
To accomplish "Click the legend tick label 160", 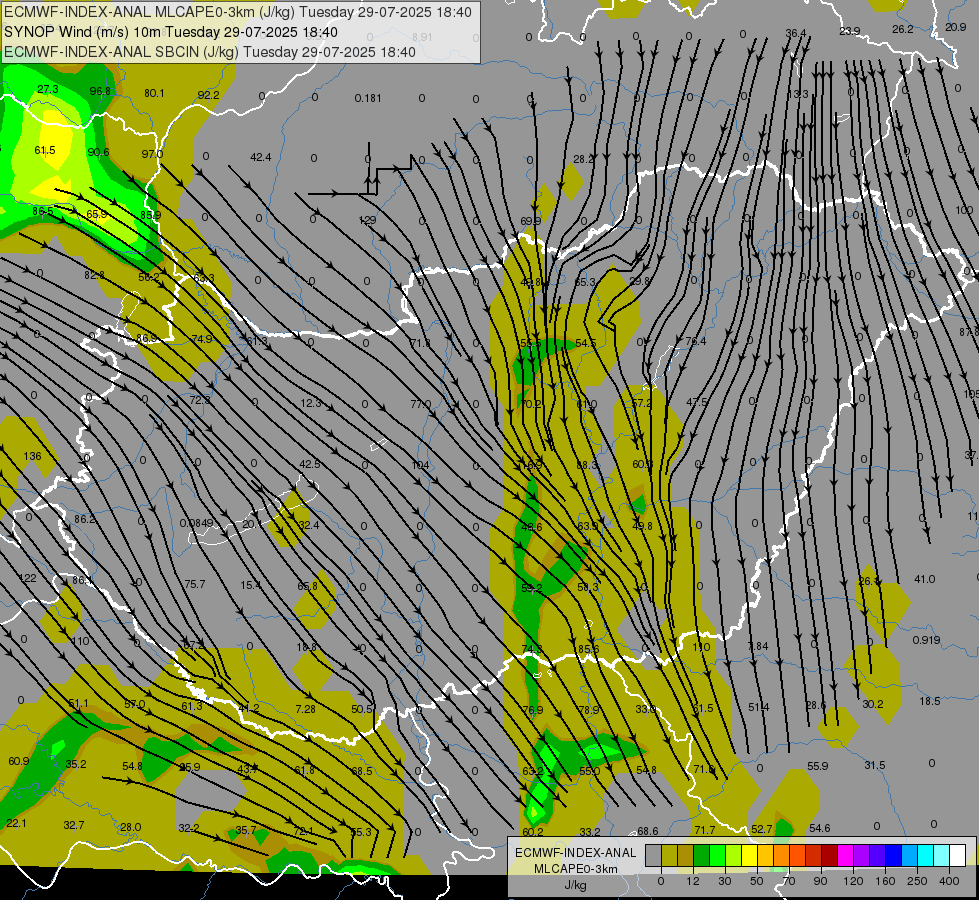I will tap(885, 881).
